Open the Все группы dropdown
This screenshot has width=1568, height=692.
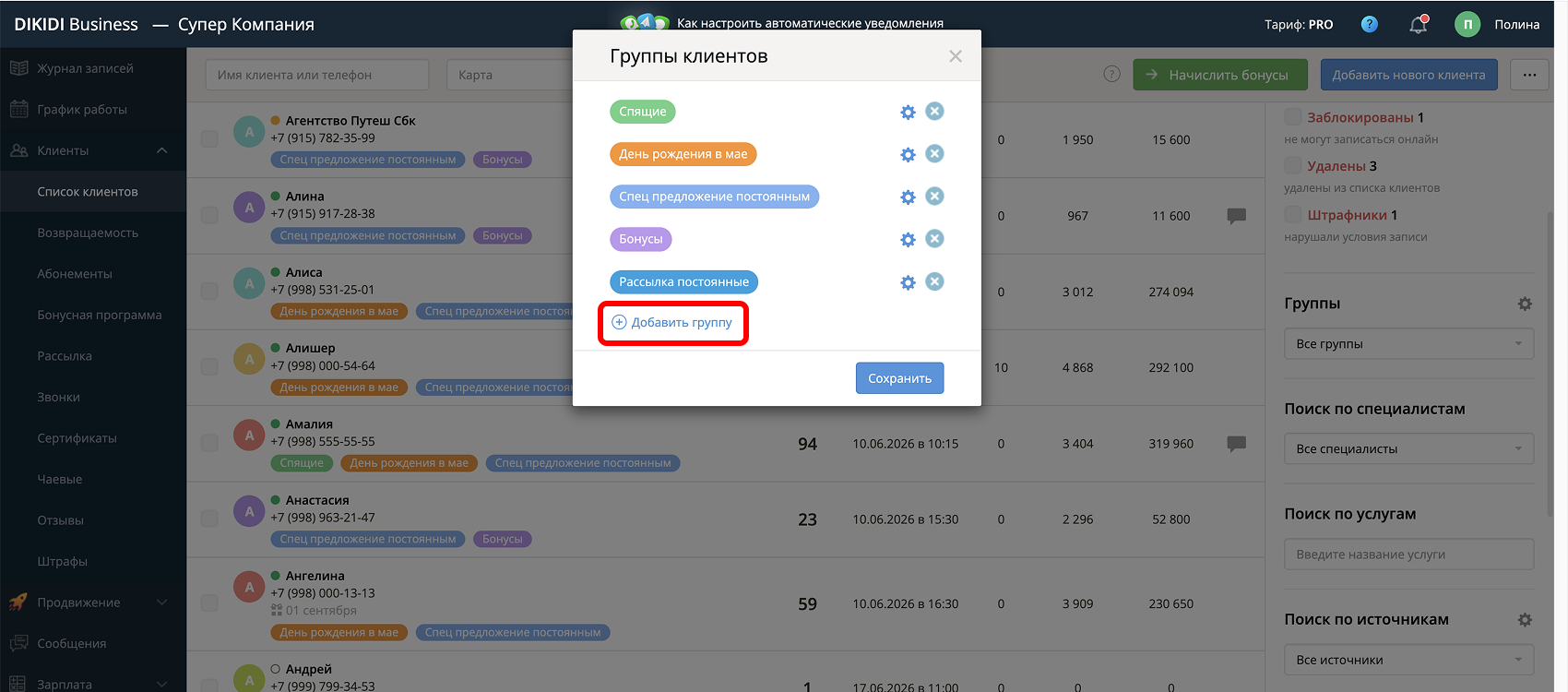coord(1408,344)
